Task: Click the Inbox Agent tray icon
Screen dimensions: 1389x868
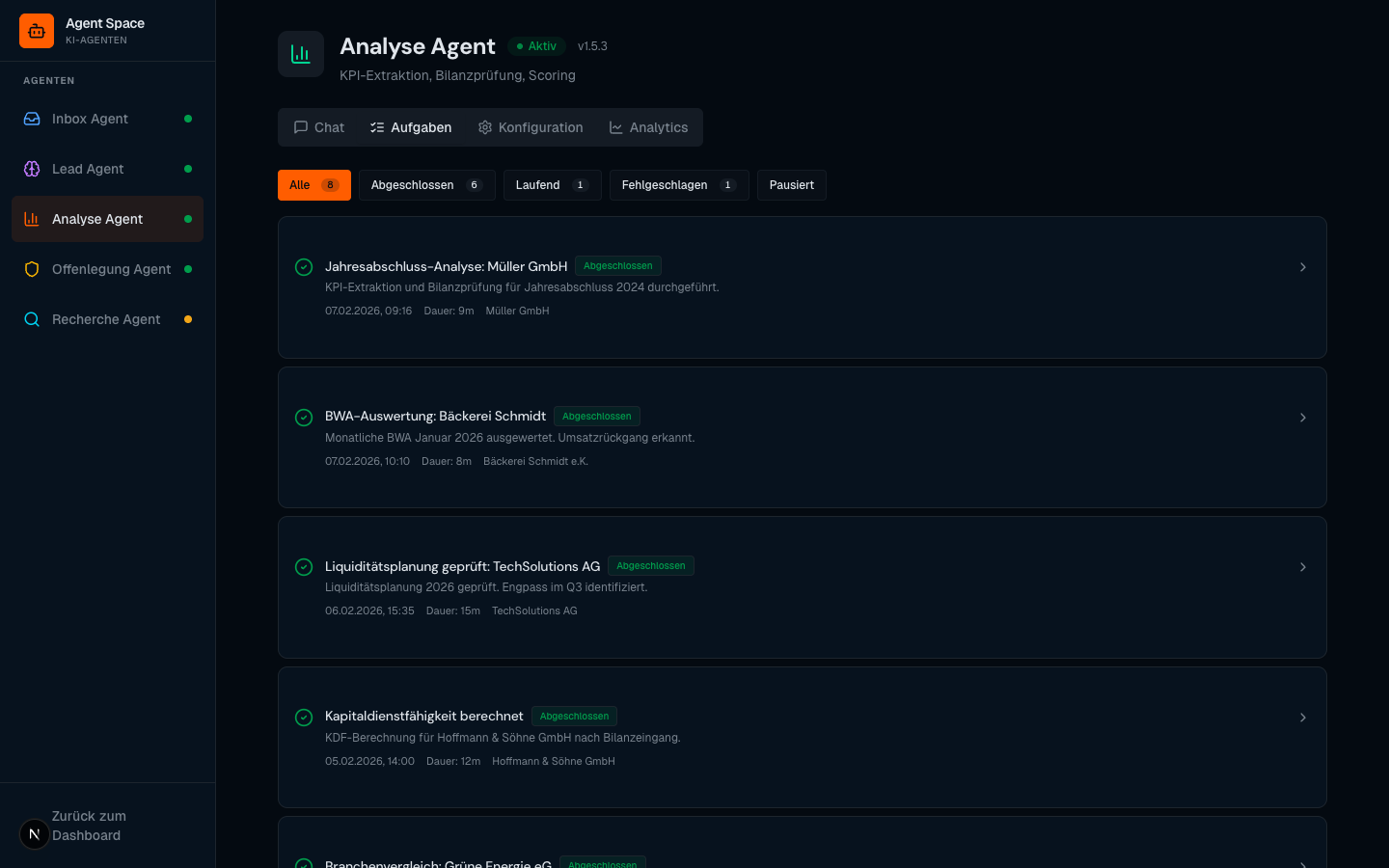Action: pos(32,119)
